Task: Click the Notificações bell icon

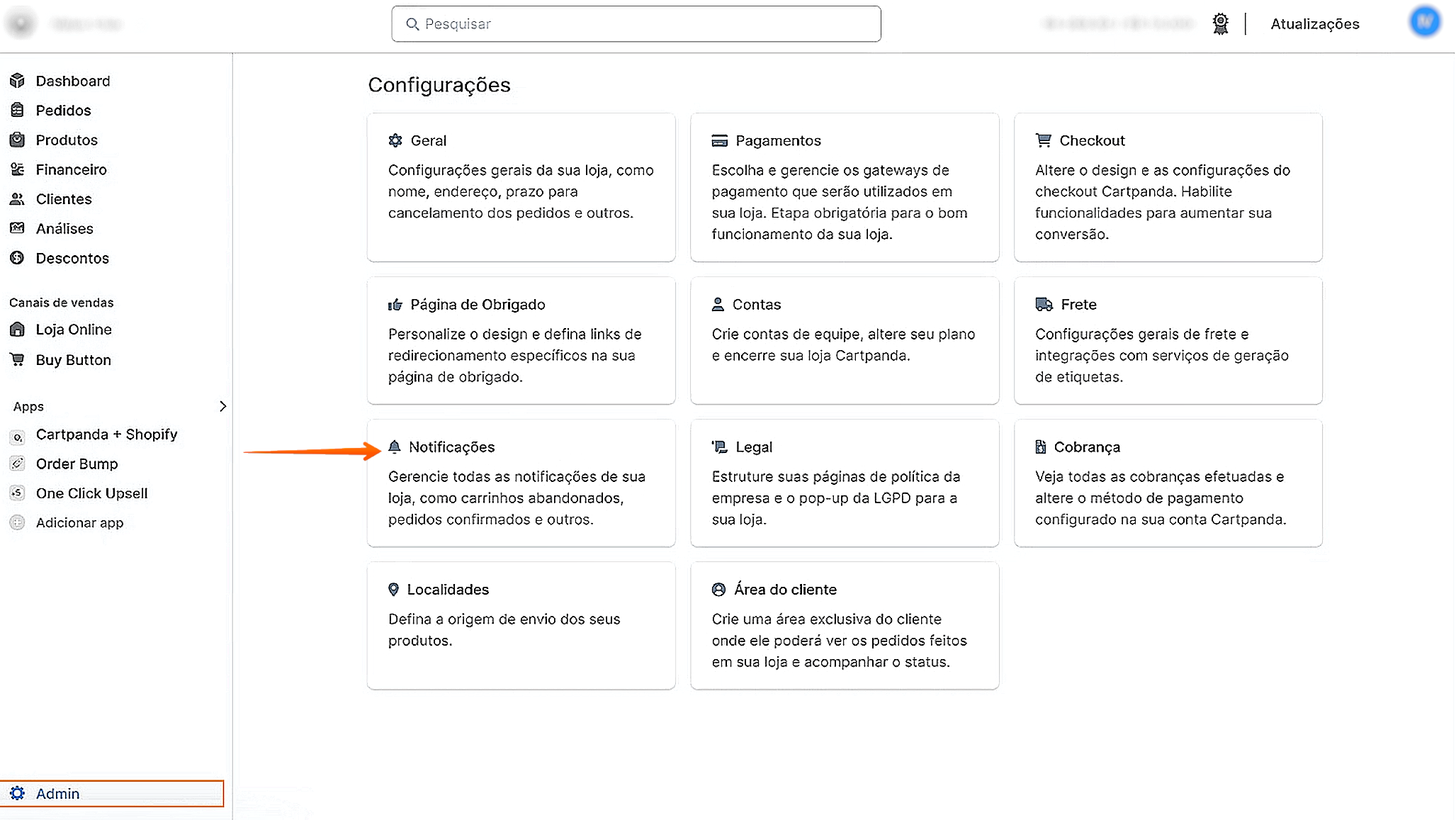Action: pyautogui.click(x=395, y=446)
